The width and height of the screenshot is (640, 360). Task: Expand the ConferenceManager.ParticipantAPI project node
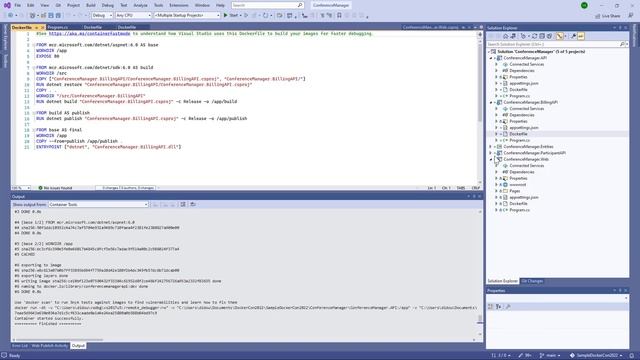click(491, 153)
